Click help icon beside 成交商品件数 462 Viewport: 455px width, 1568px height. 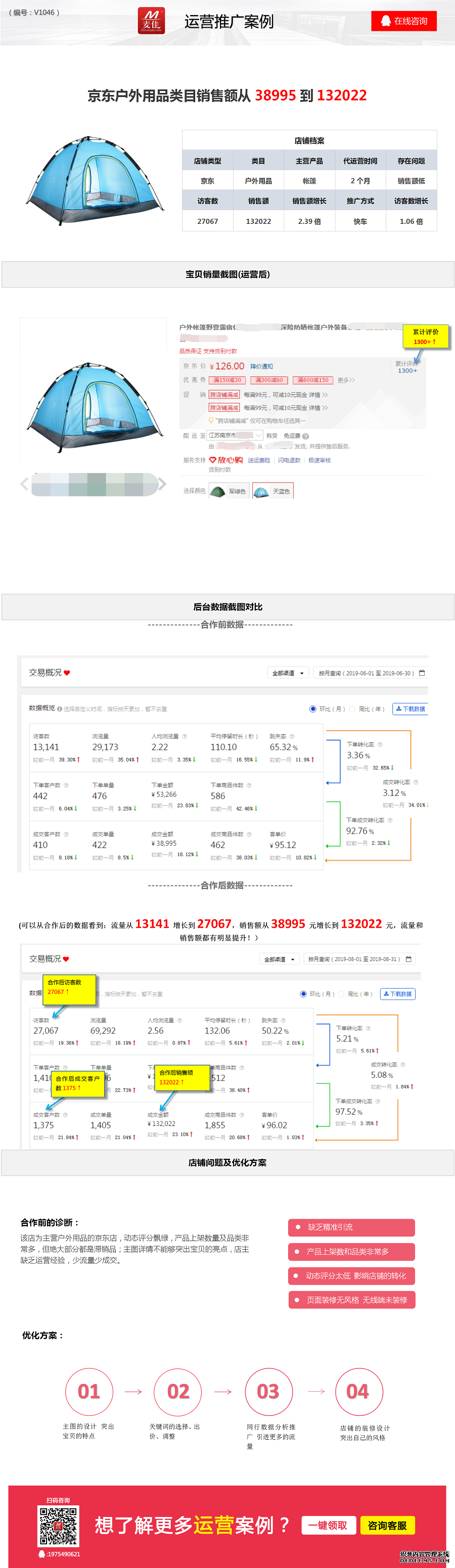click(x=249, y=834)
